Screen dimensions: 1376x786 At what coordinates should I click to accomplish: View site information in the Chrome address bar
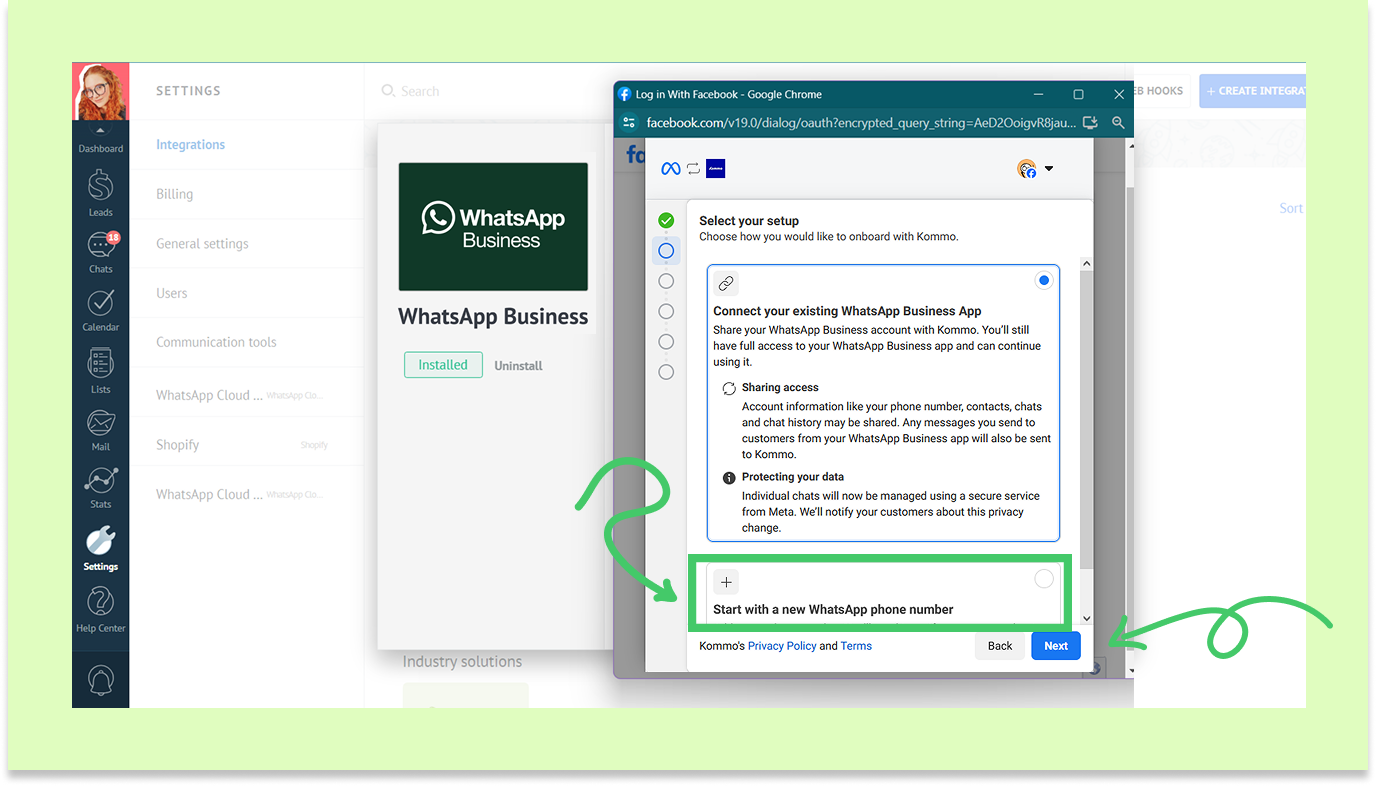[629, 123]
